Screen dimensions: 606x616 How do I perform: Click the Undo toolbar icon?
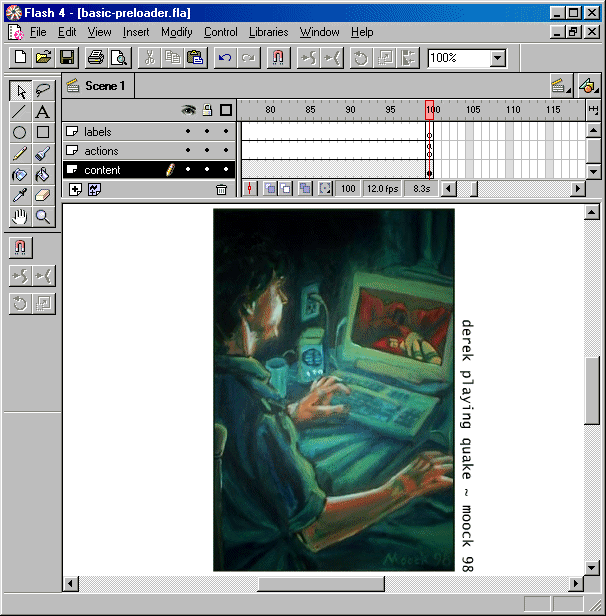tap(225, 58)
